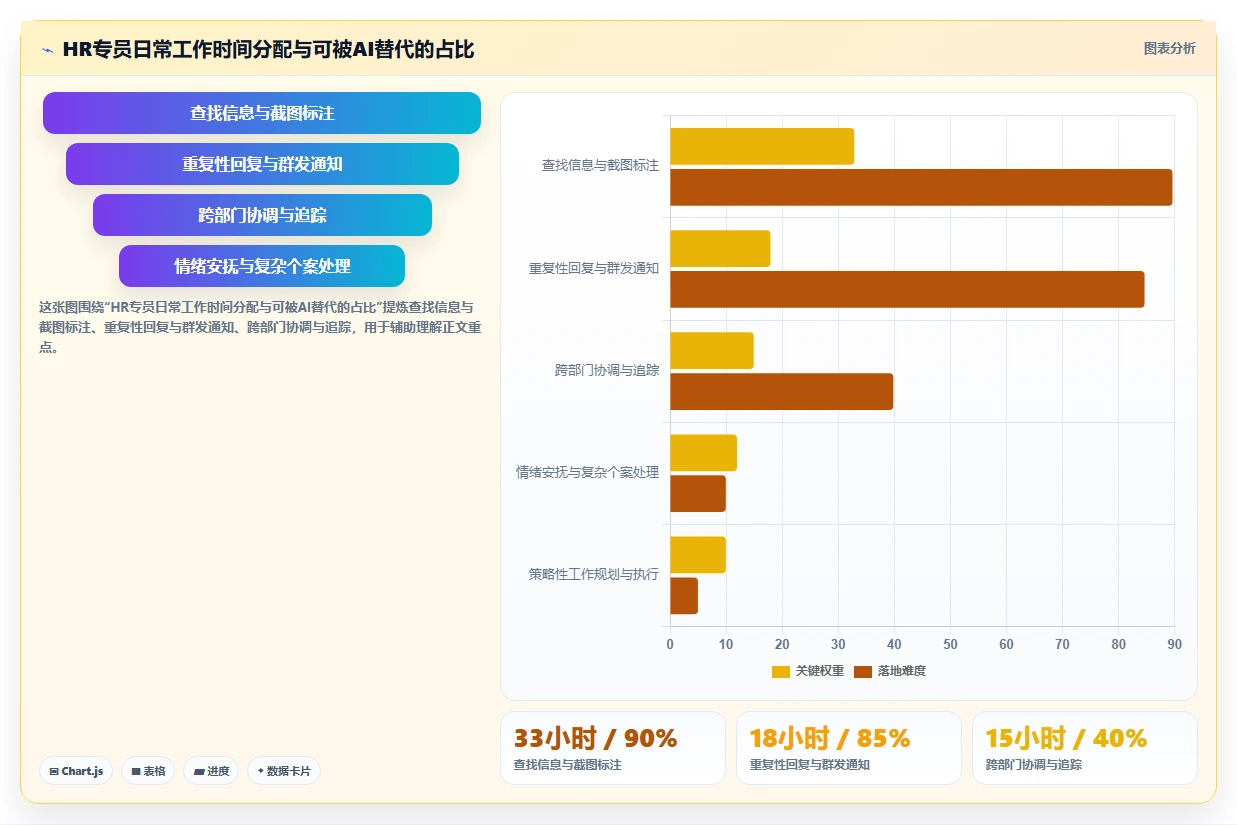Click yellow bar for 情绪安抚与复杂个案处理

coord(703,453)
